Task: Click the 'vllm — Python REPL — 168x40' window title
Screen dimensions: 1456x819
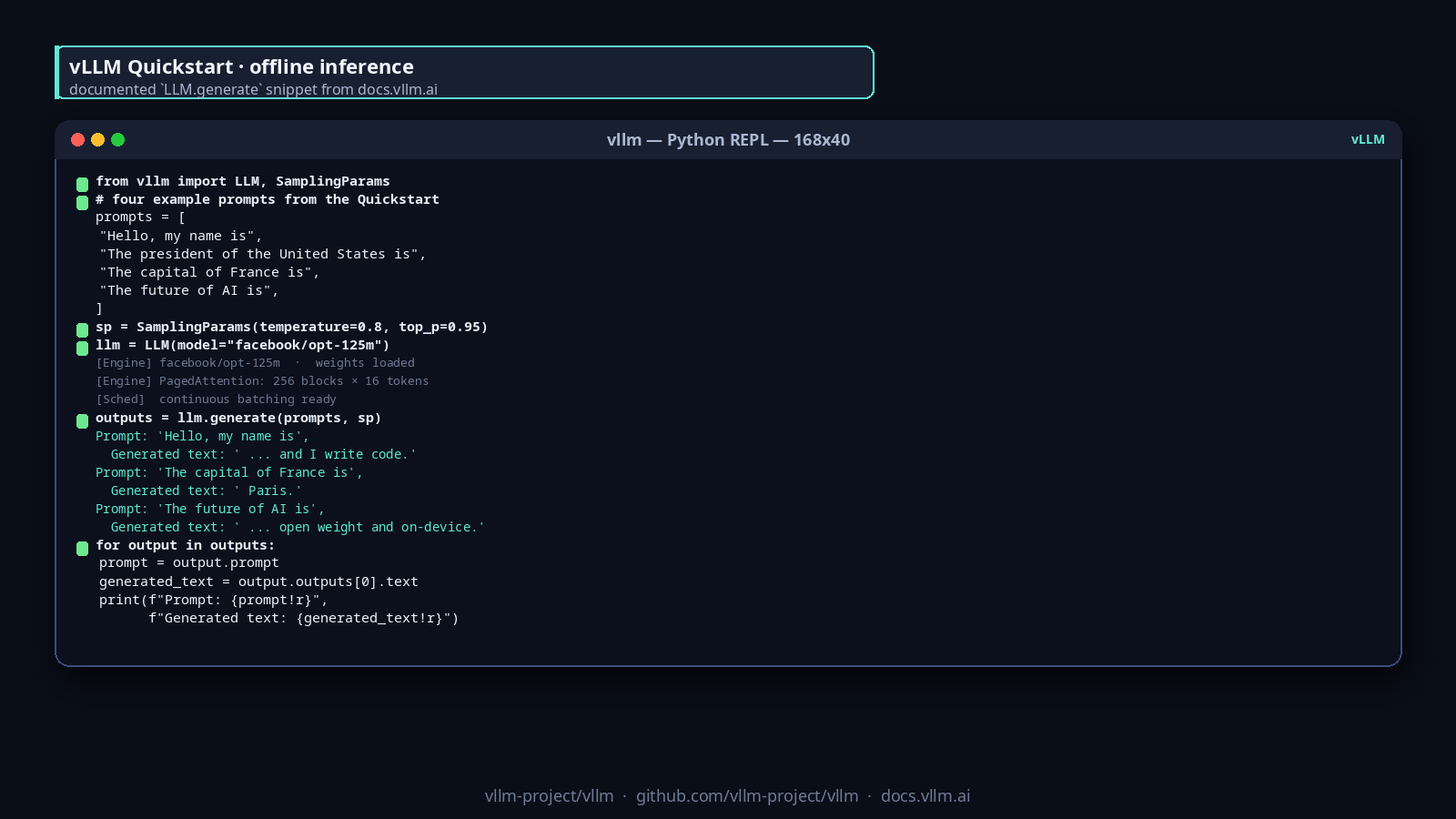Action: pos(728,139)
